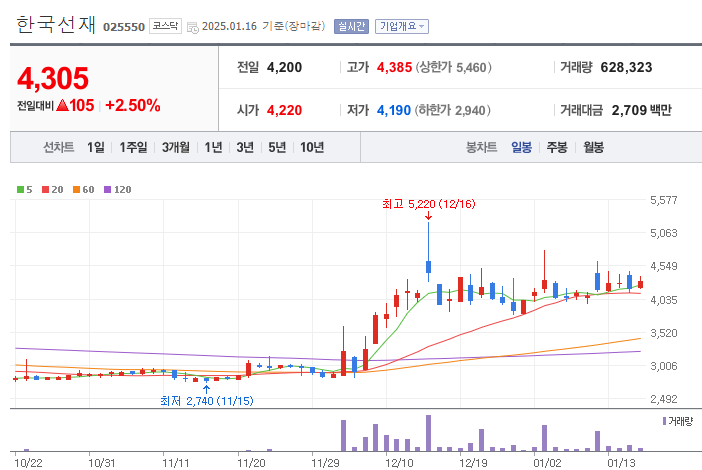Click the red 20-day moving average swatch
This screenshot has height=470, width=702.
coord(45,189)
